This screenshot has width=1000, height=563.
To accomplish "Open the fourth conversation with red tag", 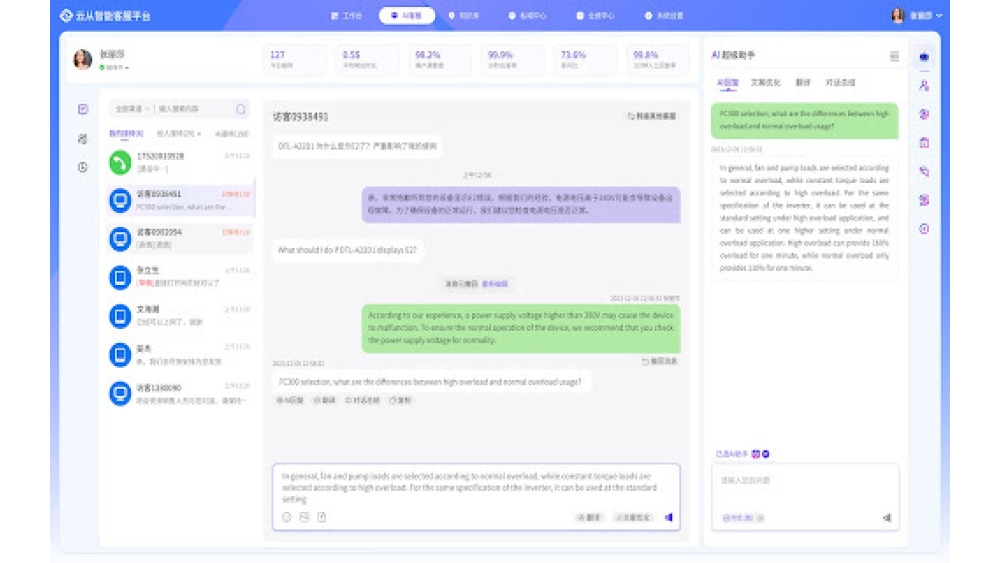I will click(x=180, y=277).
